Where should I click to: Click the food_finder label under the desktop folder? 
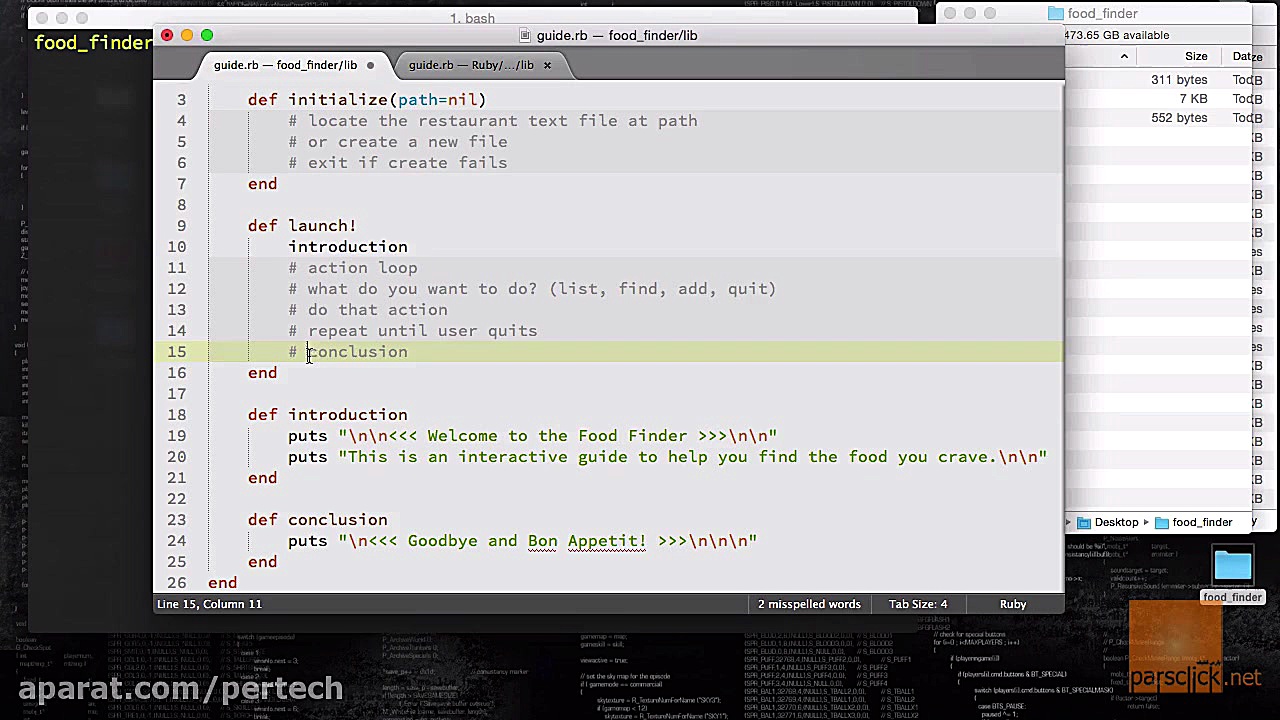click(x=1232, y=597)
